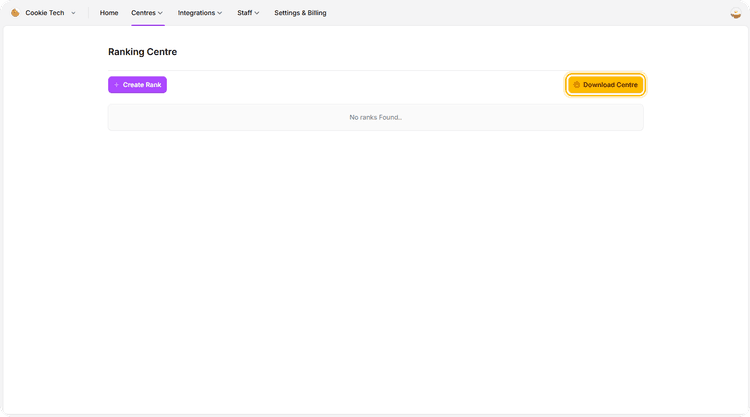The width and height of the screenshot is (750, 417).
Task: Expand the Integrations chevron arrow
Action: pos(220,13)
